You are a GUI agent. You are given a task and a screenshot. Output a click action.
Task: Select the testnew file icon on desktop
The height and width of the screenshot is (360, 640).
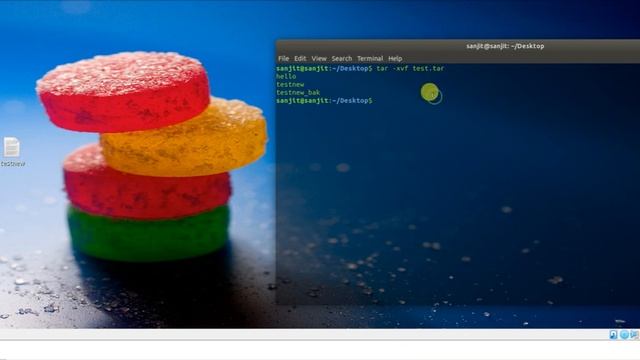11,147
